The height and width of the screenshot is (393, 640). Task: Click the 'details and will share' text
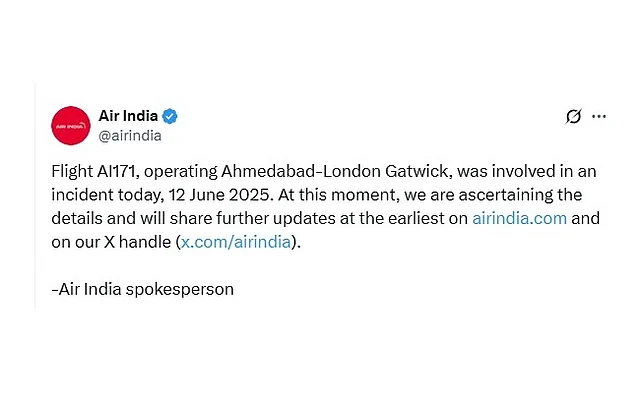click(x=131, y=218)
